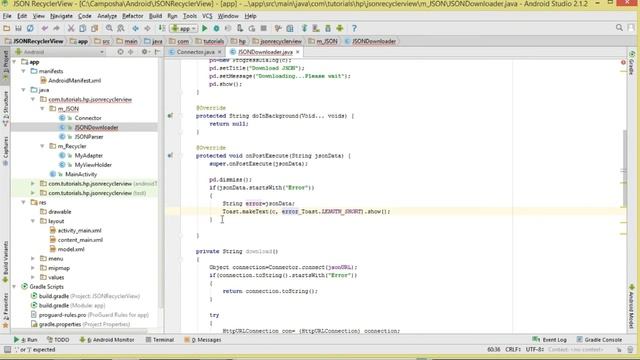This screenshot has width=640, height=360.
Task: Collapse the manifests folder
Action: coord(24,71)
